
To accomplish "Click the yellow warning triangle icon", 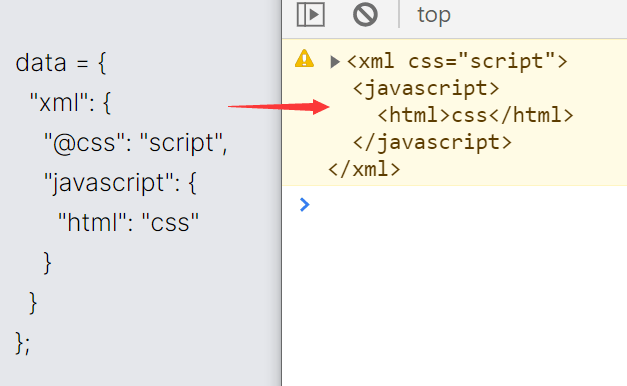I will pyautogui.click(x=304, y=58).
